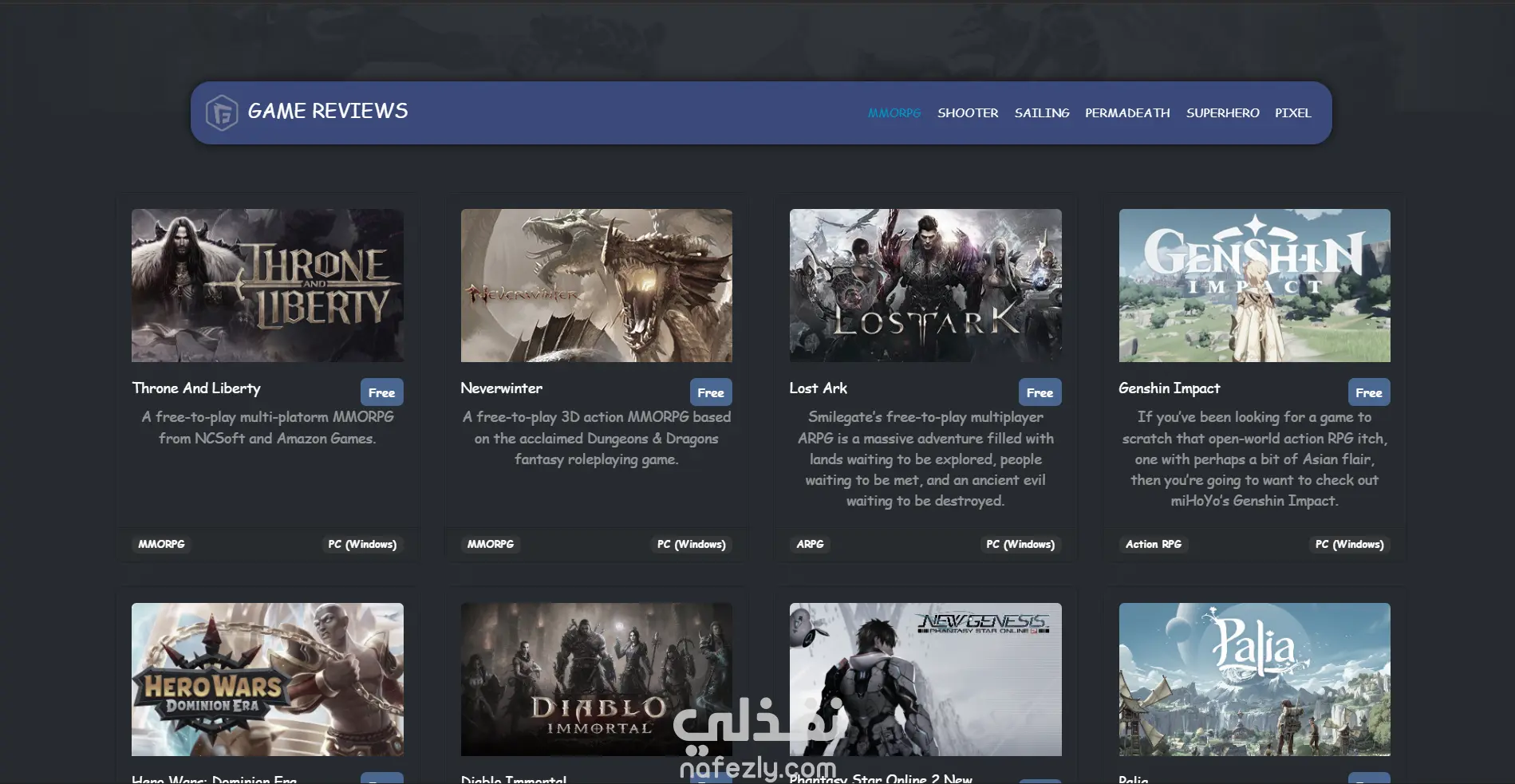Open the Throne And Liberty cover image
This screenshot has height=784, width=1515.
tap(267, 286)
